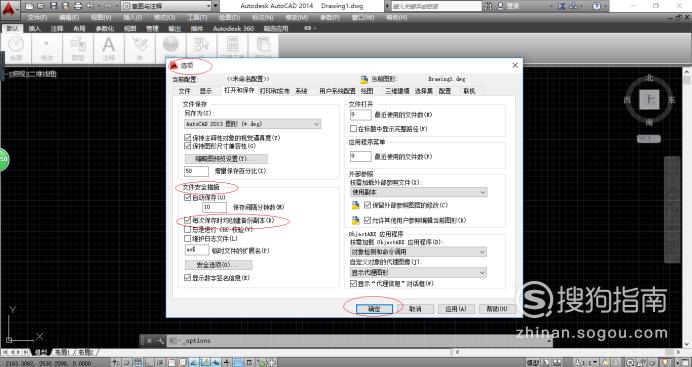Click the command line wrench customize icon
The width and height of the screenshot is (692, 367).
[160, 341]
